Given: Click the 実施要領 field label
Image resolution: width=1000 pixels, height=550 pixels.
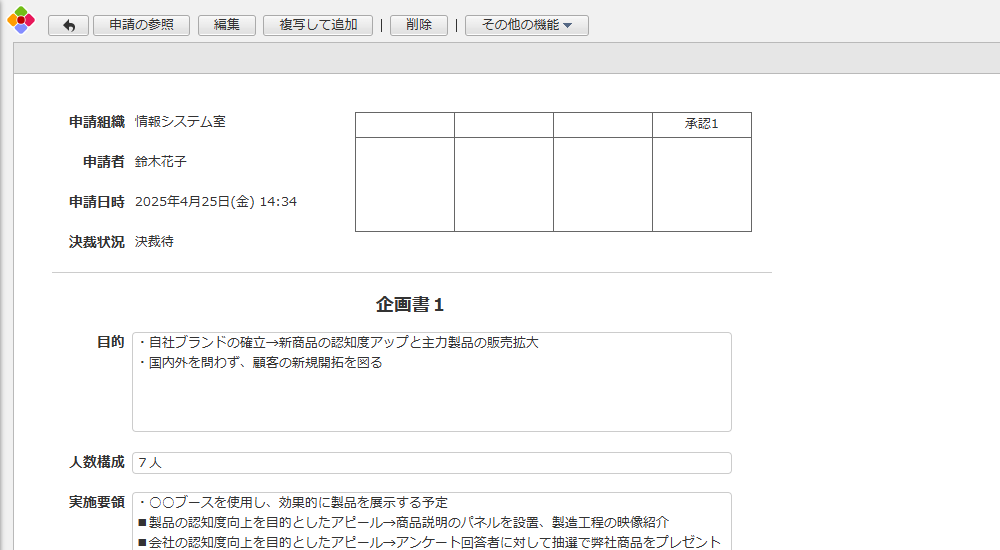Looking at the screenshot, I should [97, 502].
